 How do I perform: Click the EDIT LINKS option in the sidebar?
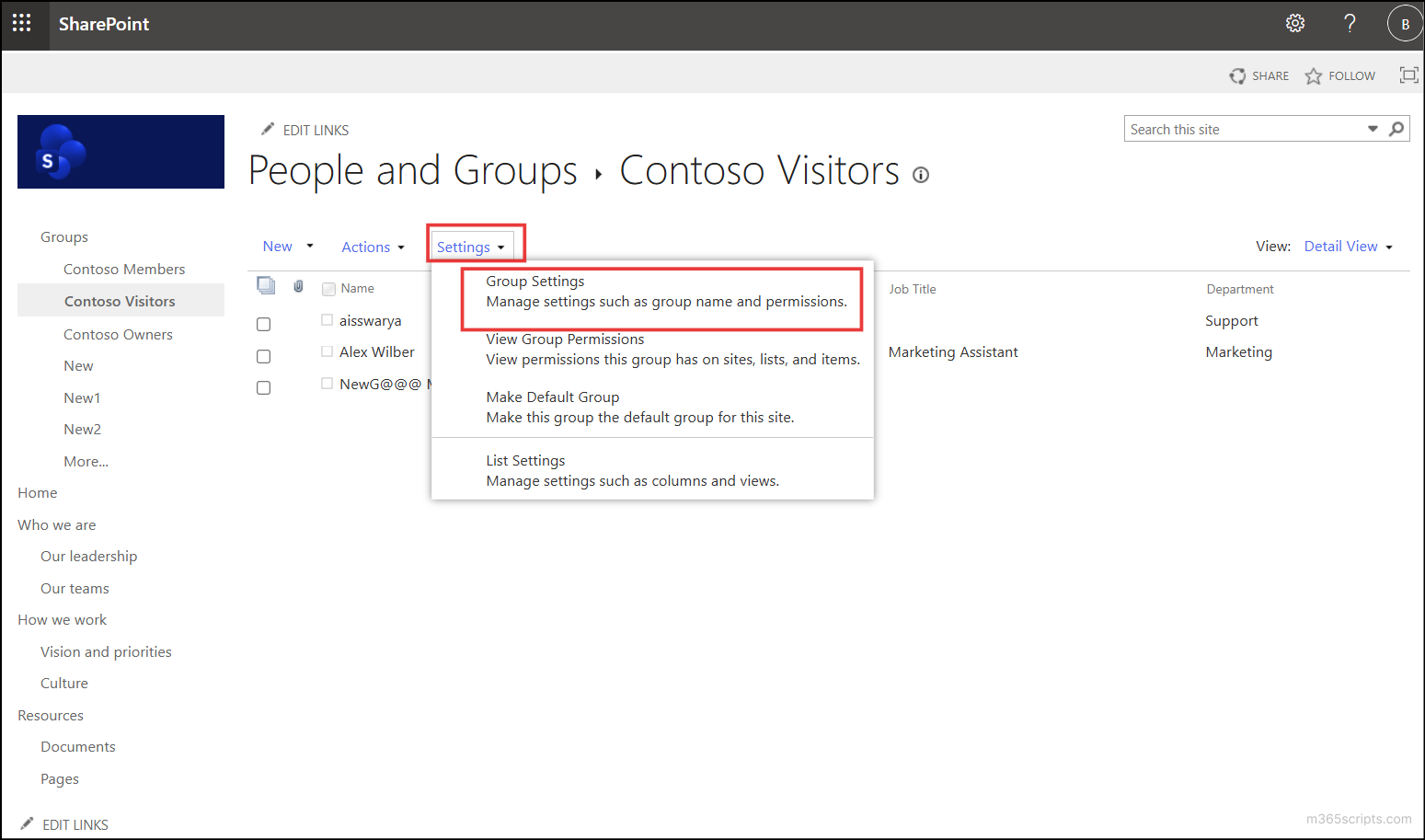pos(75,824)
